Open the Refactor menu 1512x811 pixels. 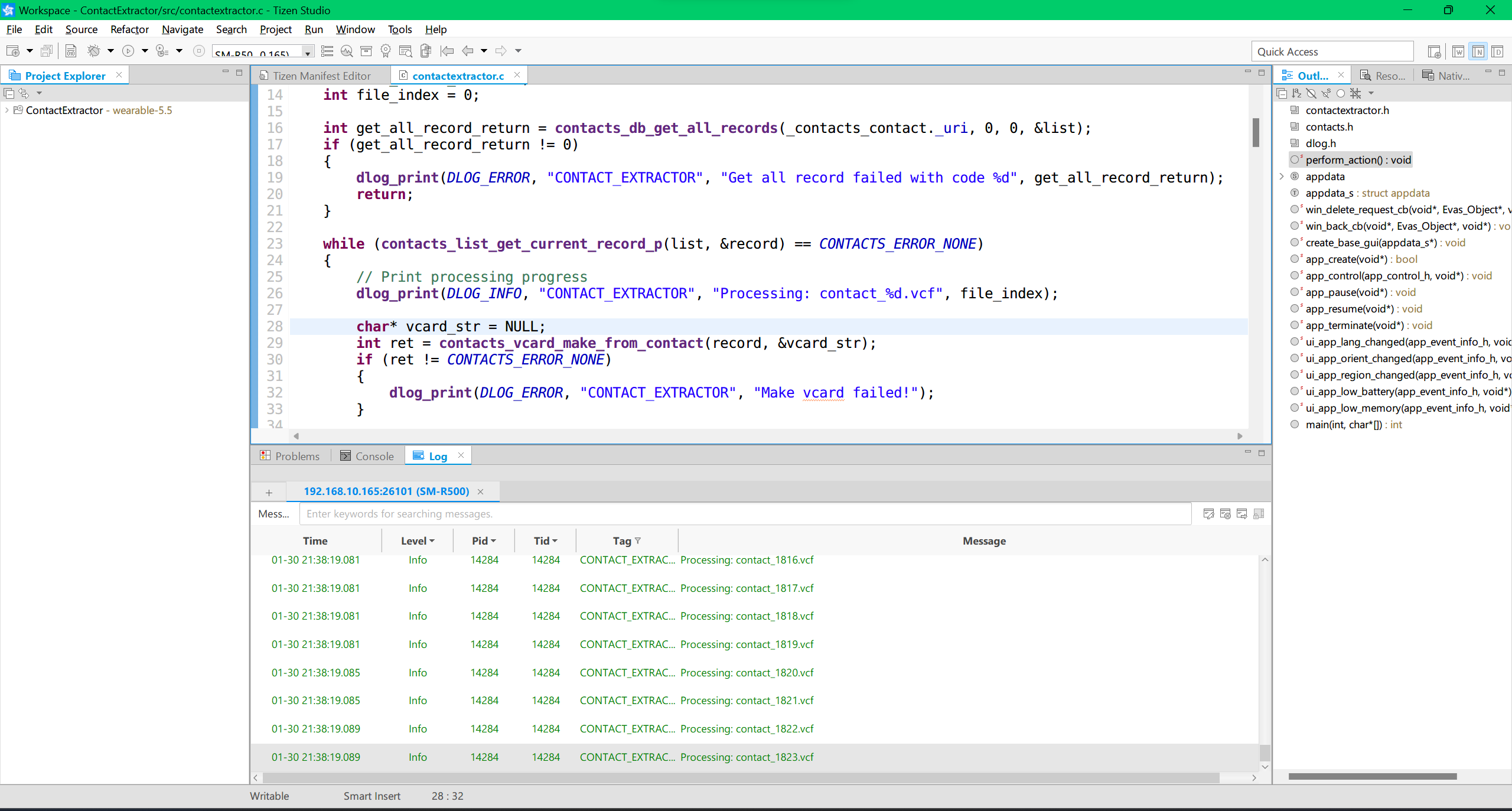point(129,30)
